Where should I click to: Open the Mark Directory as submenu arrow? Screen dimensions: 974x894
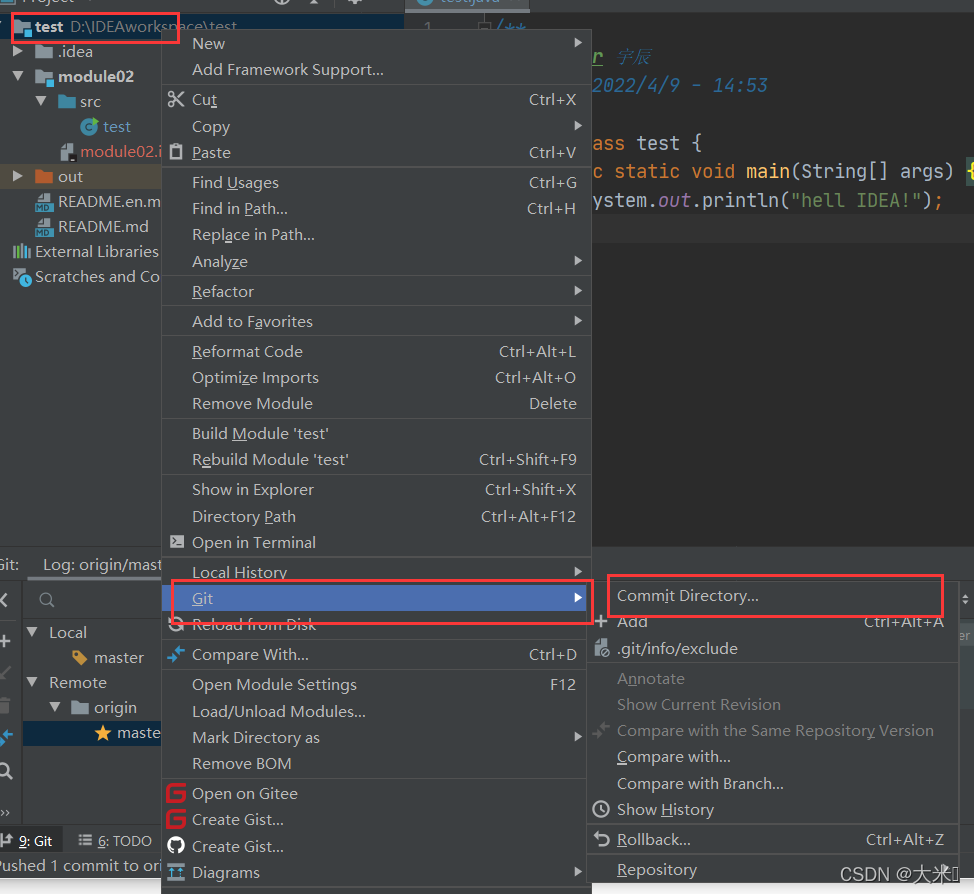coord(578,737)
